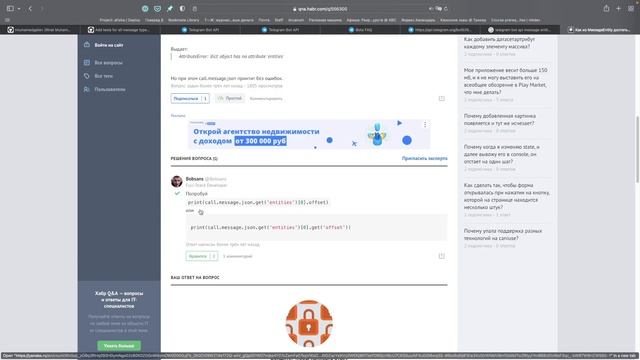Switch to 'telegram bot api message entit' tab
Viewport: 640px width, 360px height.
pyautogui.click(x=520, y=29)
